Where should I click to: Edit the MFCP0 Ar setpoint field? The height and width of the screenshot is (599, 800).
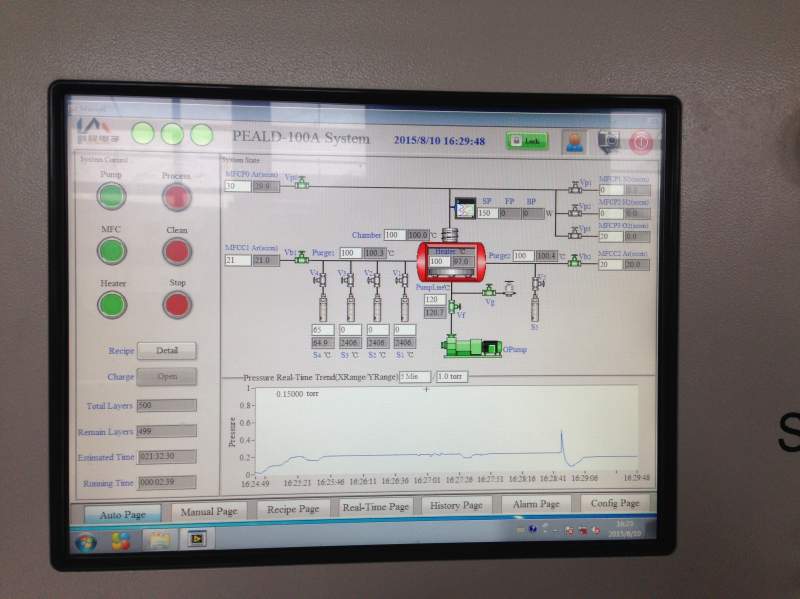pyautogui.click(x=238, y=186)
